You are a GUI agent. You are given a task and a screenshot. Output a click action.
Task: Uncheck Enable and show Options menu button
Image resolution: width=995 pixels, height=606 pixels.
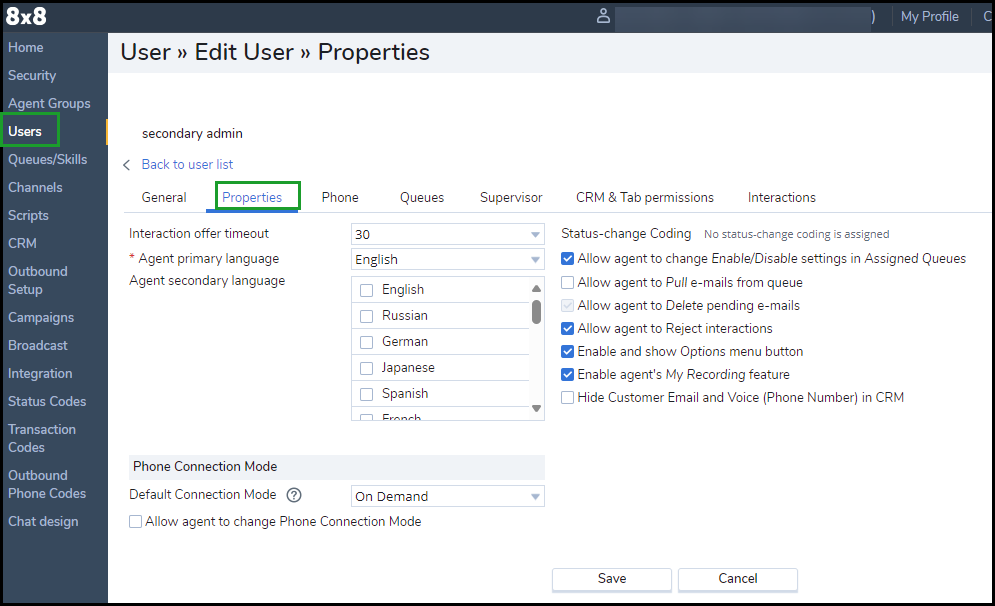(567, 352)
